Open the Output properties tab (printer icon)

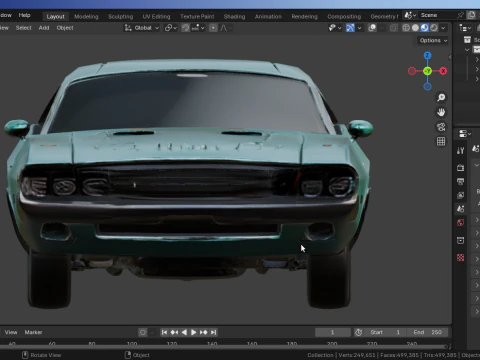461,181
